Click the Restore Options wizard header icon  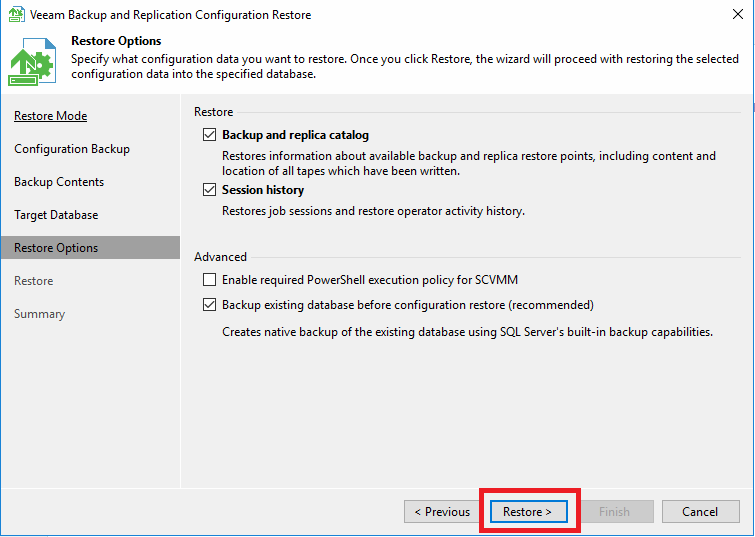point(32,62)
